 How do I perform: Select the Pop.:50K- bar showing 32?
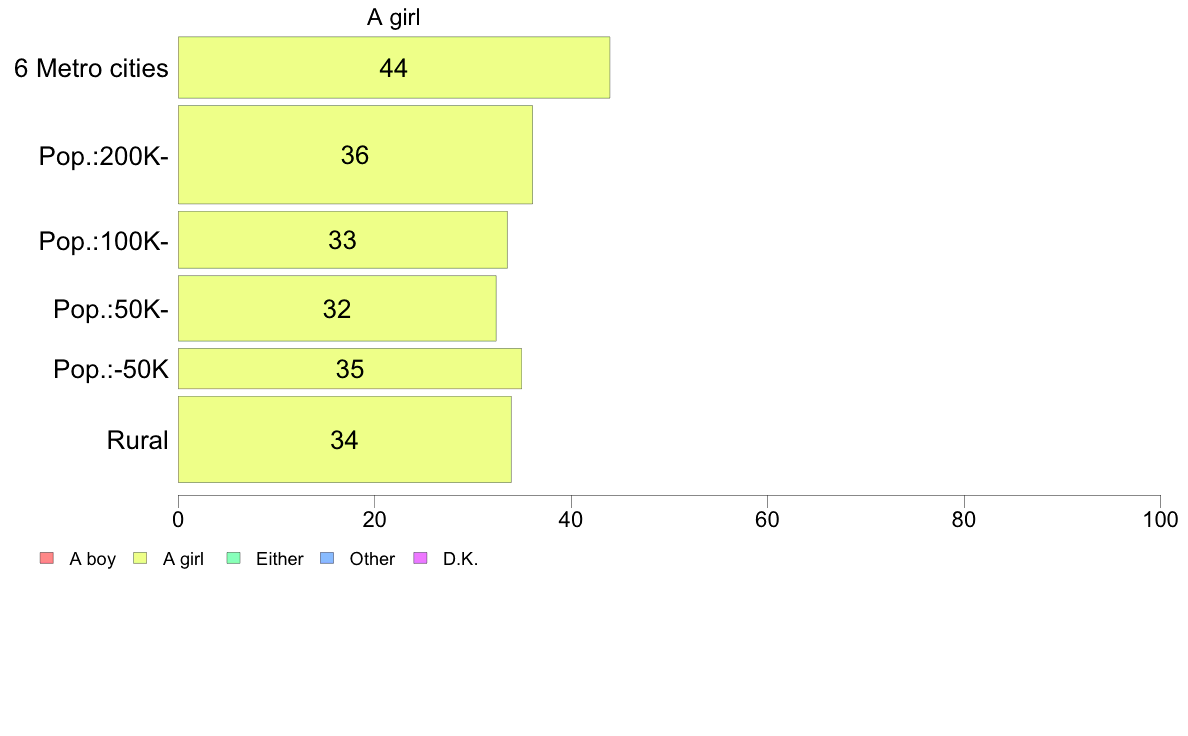(337, 308)
